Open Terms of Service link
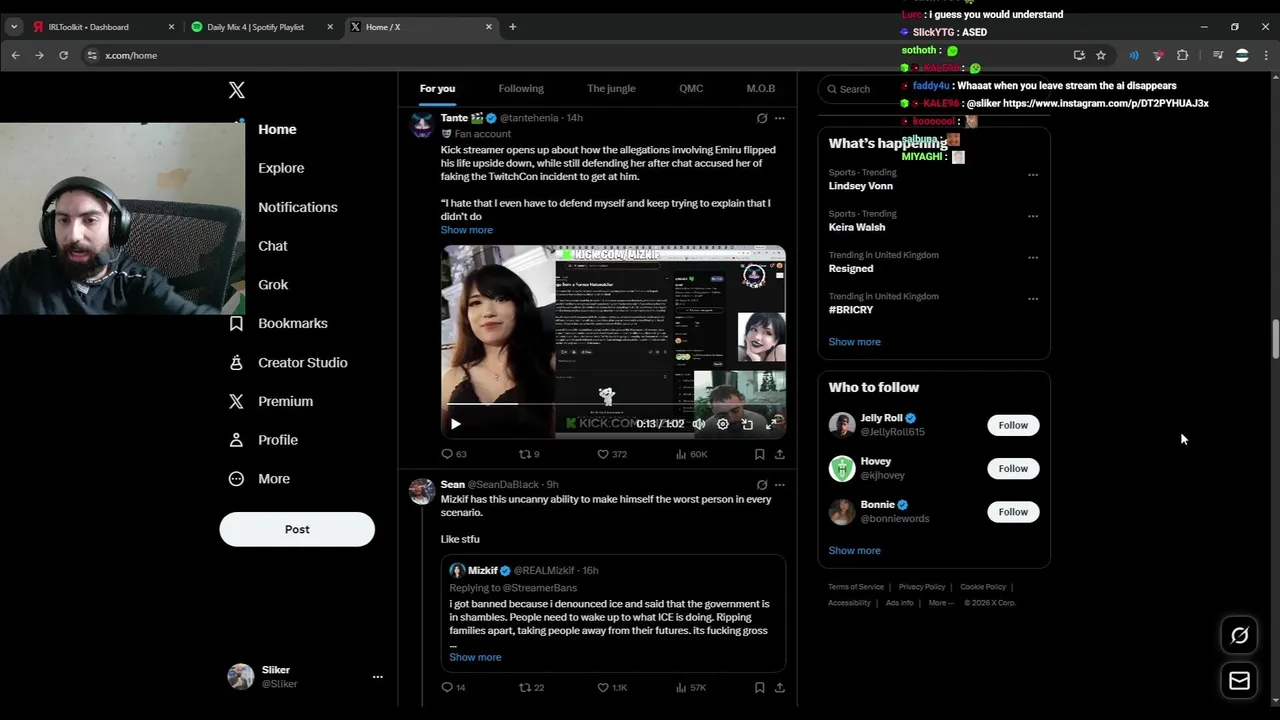1280x720 pixels. (x=856, y=587)
